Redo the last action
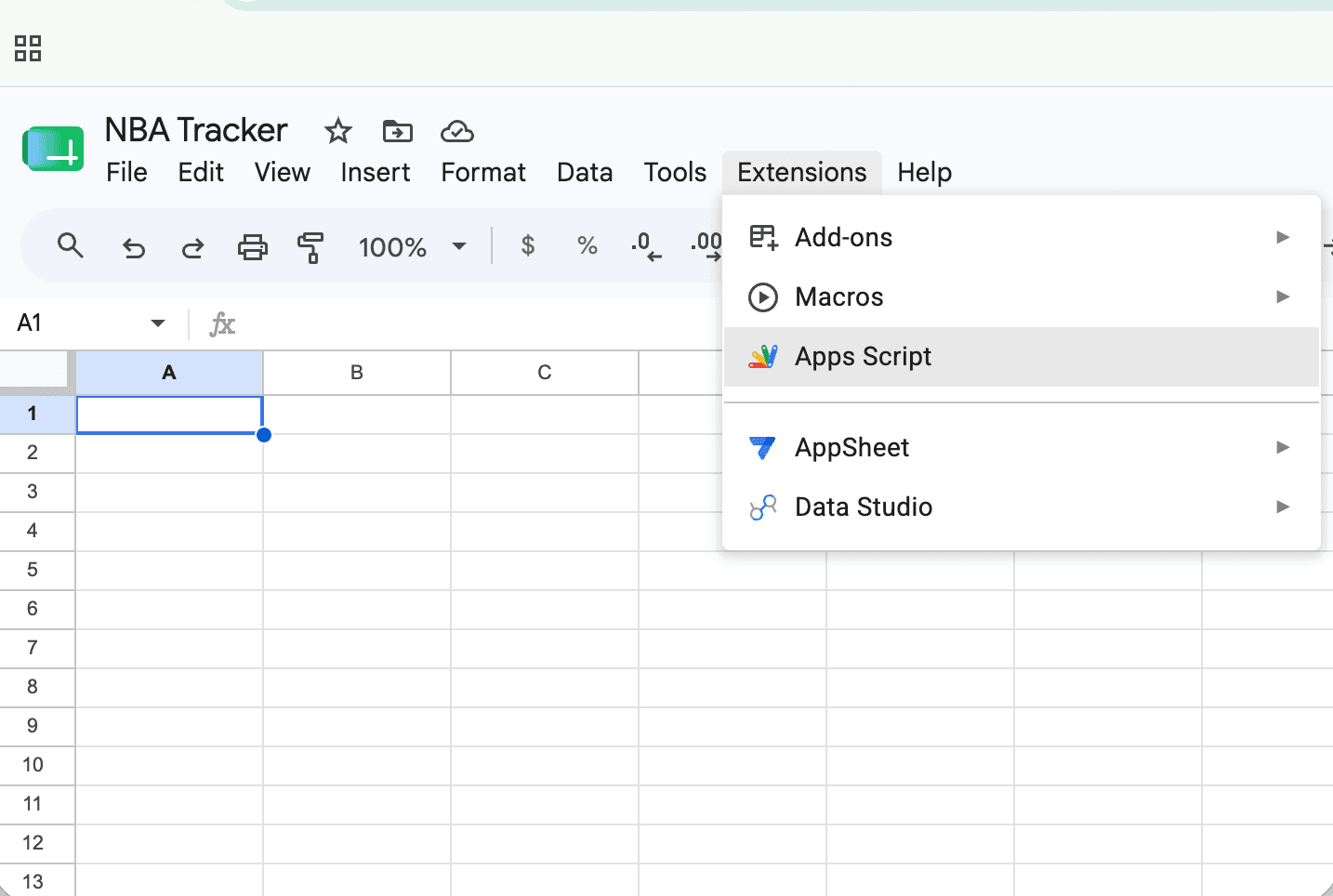 pos(192,247)
